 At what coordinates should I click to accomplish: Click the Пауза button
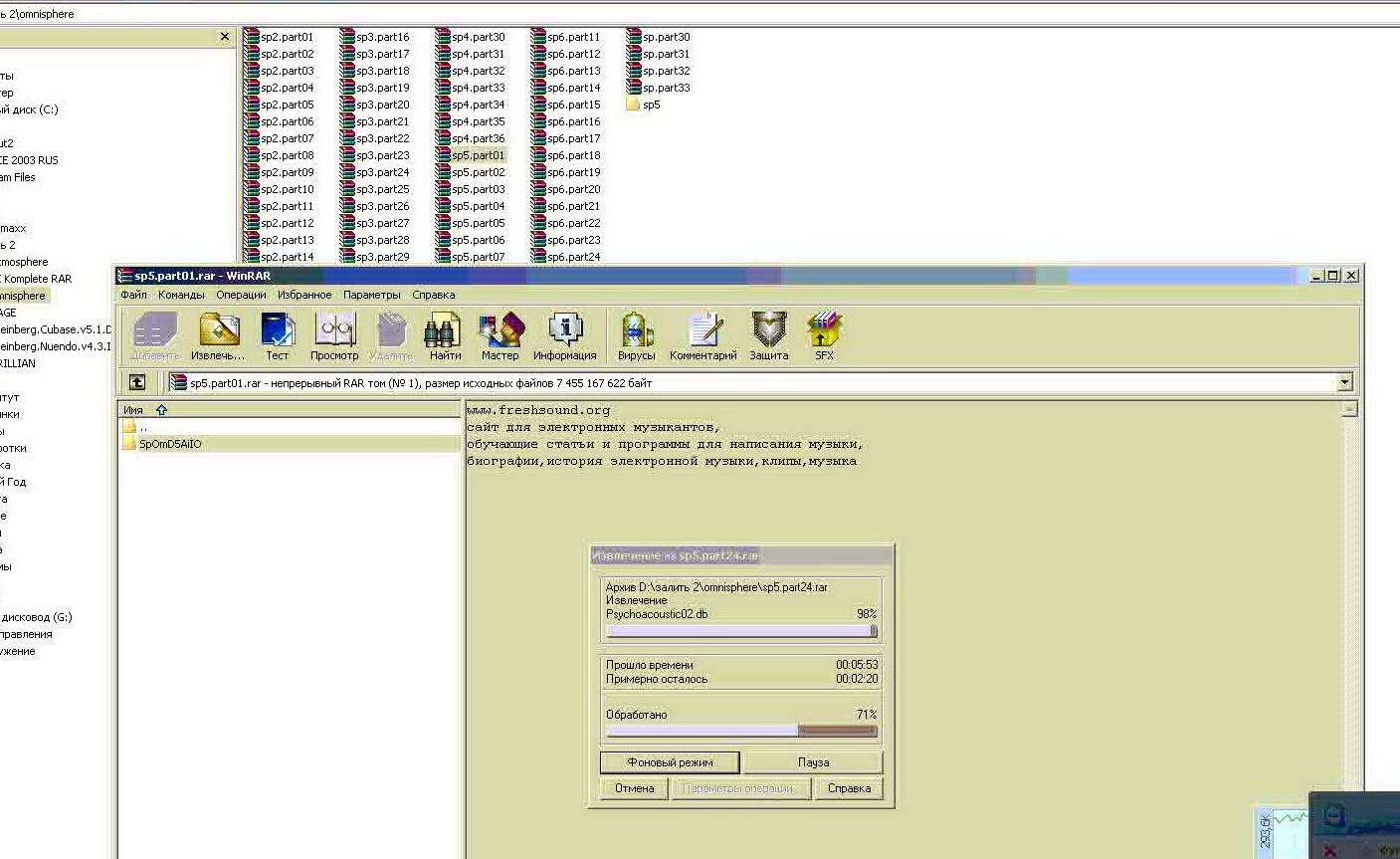(x=813, y=762)
